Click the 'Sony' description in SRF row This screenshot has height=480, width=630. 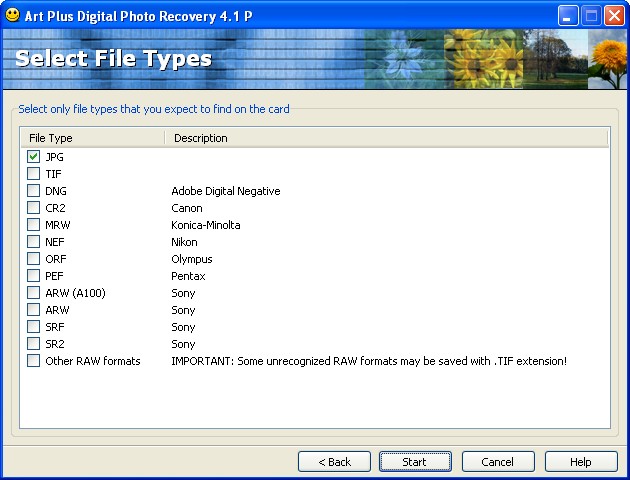pos(183,327)
